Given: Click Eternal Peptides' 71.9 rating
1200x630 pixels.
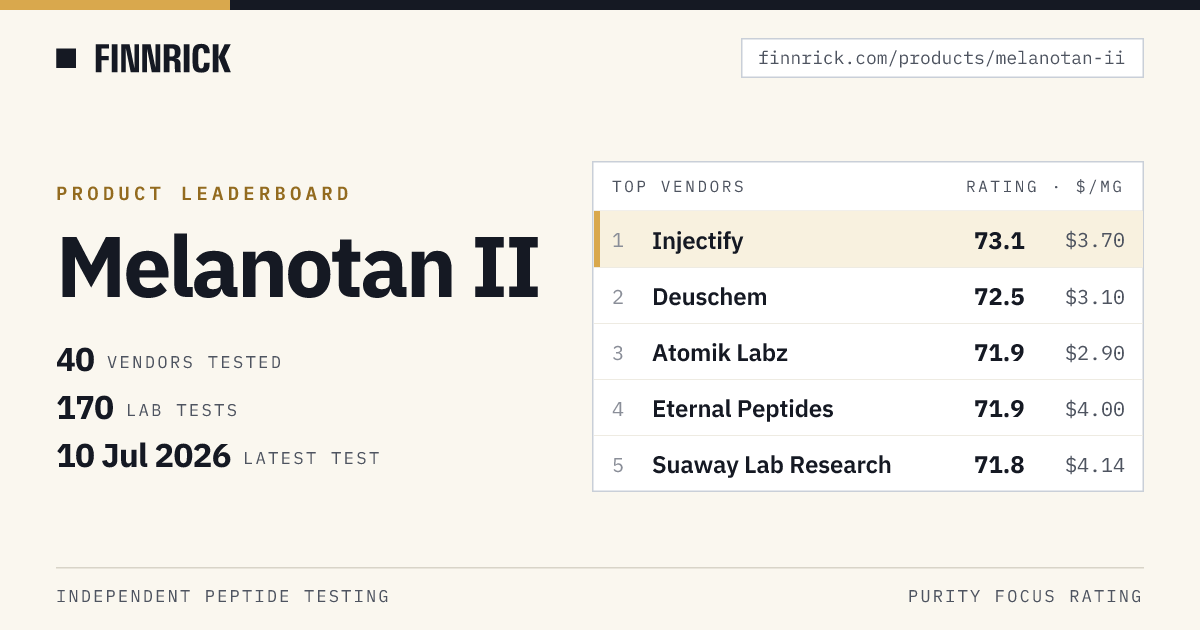Looking at the screenshot, I should pyautogui.click(x=999, y=409).
